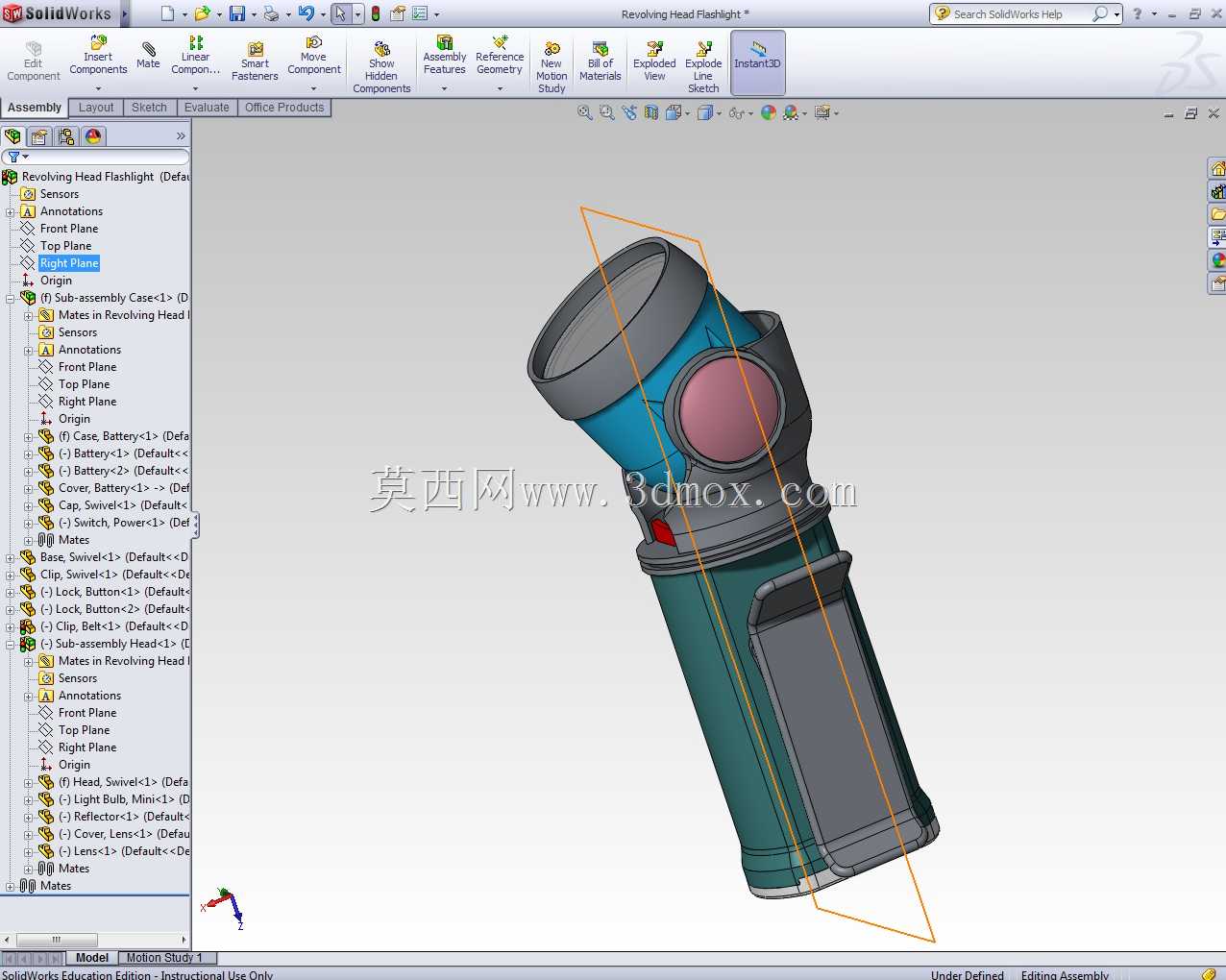Open Move Component dropdown arrow

tap(313, 88)
